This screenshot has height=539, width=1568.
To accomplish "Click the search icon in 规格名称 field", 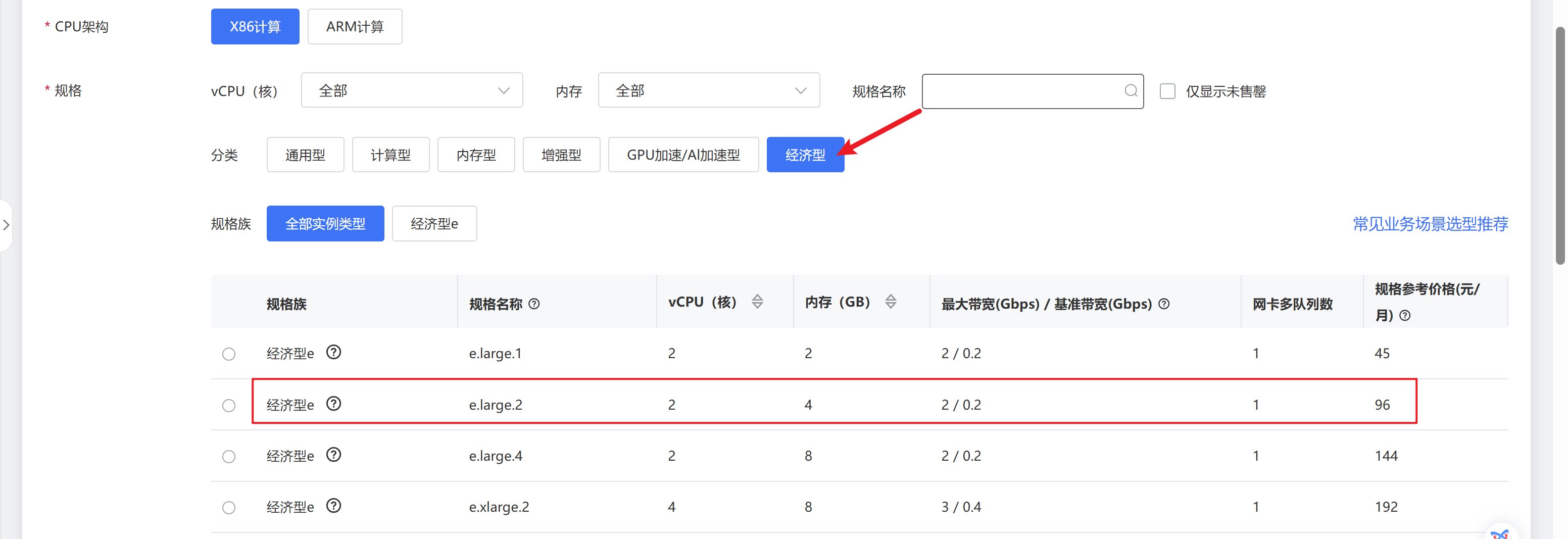I will coord(1131,91).
